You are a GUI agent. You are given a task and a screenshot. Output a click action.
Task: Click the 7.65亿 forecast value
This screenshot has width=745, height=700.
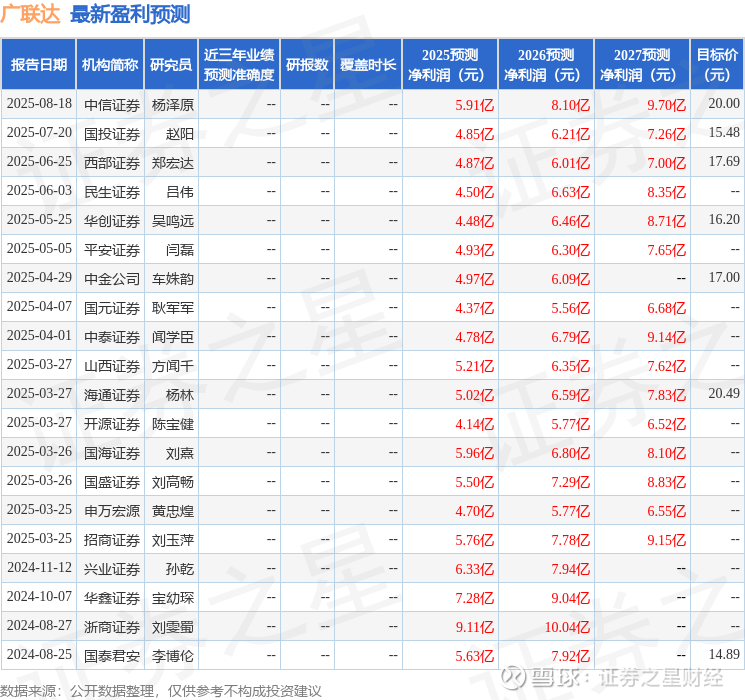pos(666,250)
